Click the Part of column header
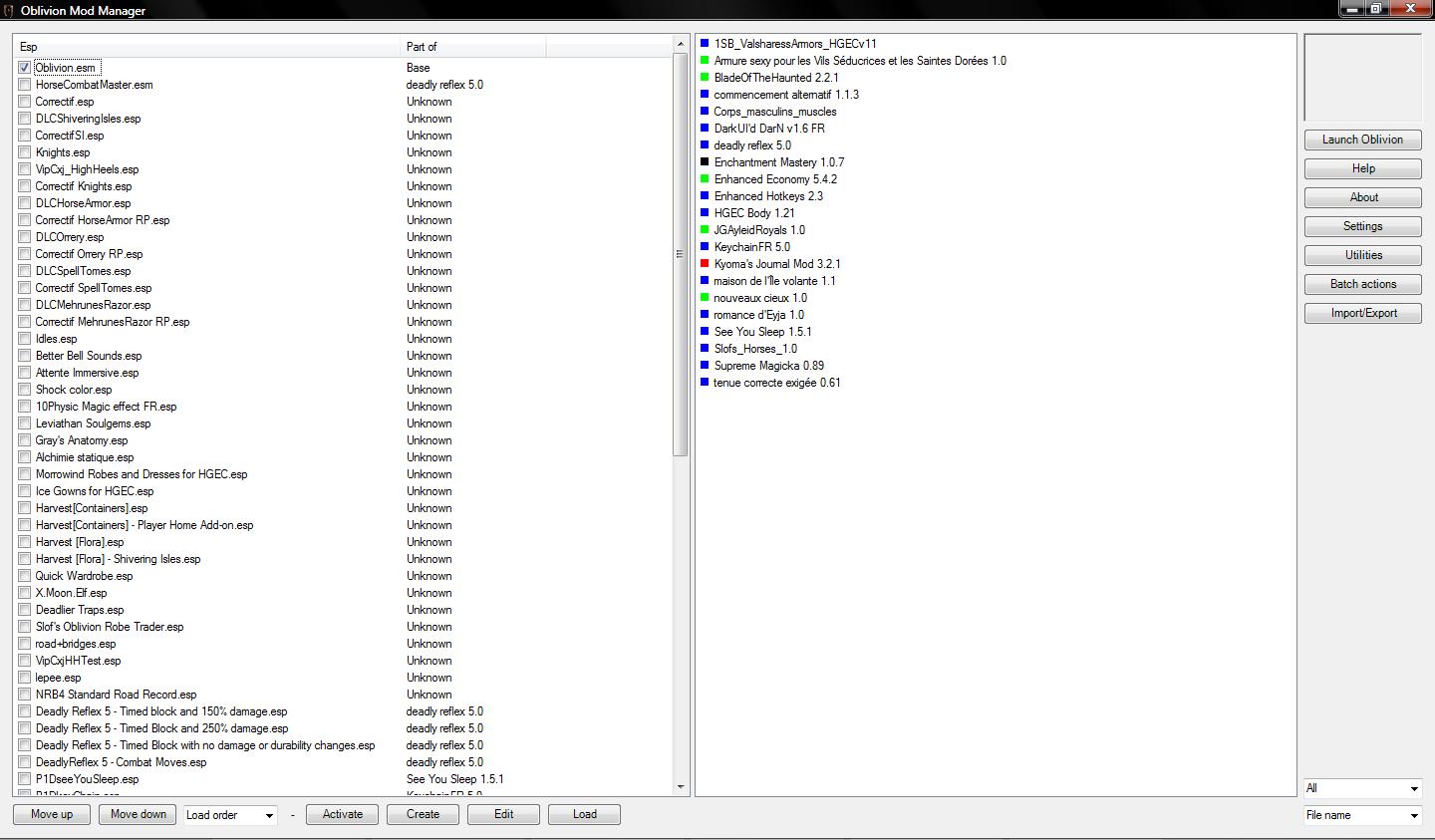 [x=472, y=47]
